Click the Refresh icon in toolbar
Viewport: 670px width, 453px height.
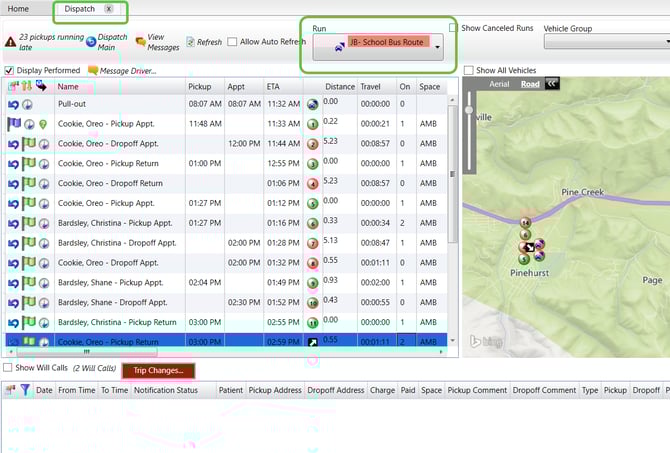click(189, 42)
